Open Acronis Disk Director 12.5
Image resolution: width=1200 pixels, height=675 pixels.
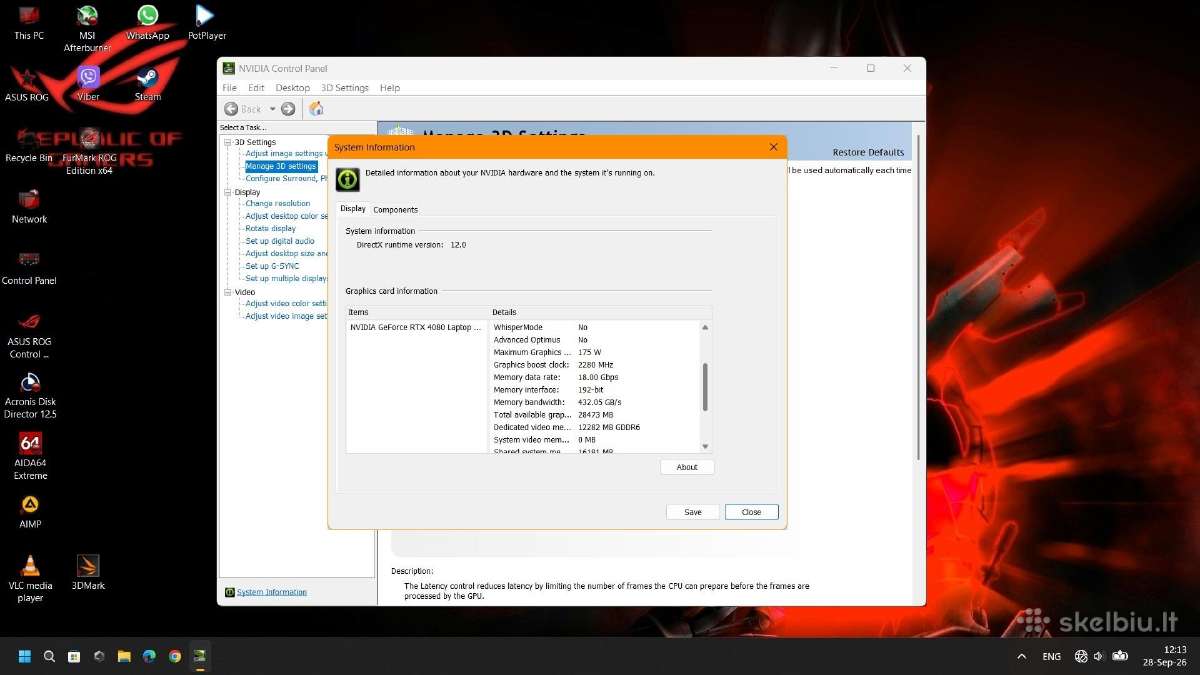[30, 396]
